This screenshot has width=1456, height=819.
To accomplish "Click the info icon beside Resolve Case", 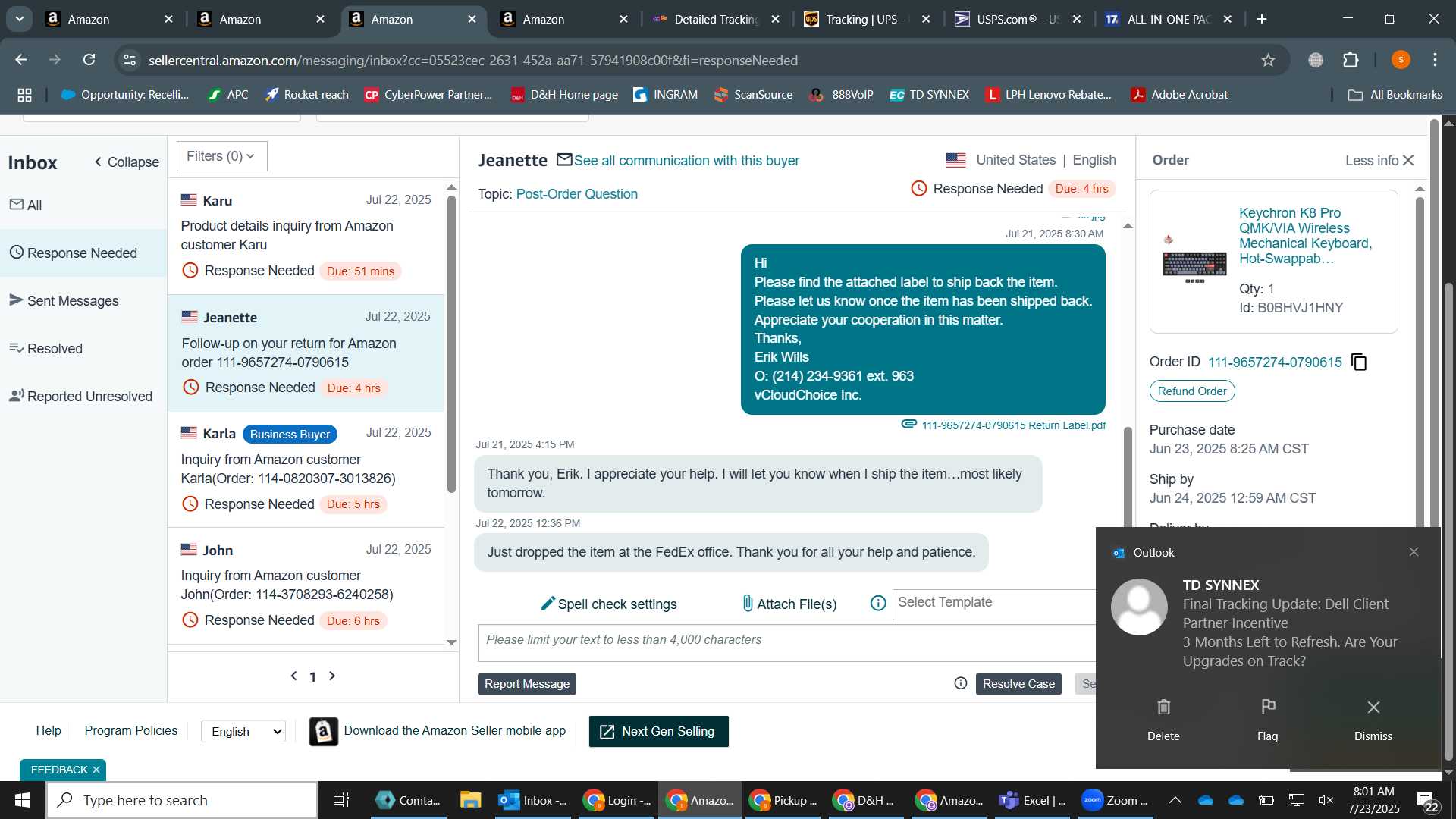I will tap(961, 683).
